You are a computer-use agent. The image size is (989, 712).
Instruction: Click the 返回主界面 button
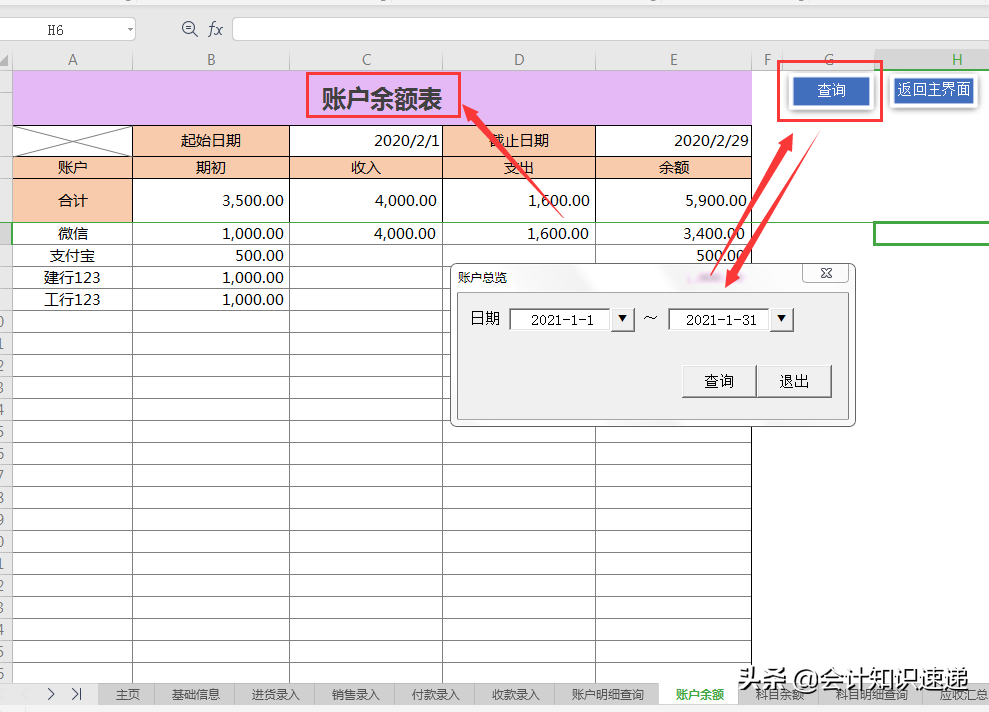click(x=934, y=90)
